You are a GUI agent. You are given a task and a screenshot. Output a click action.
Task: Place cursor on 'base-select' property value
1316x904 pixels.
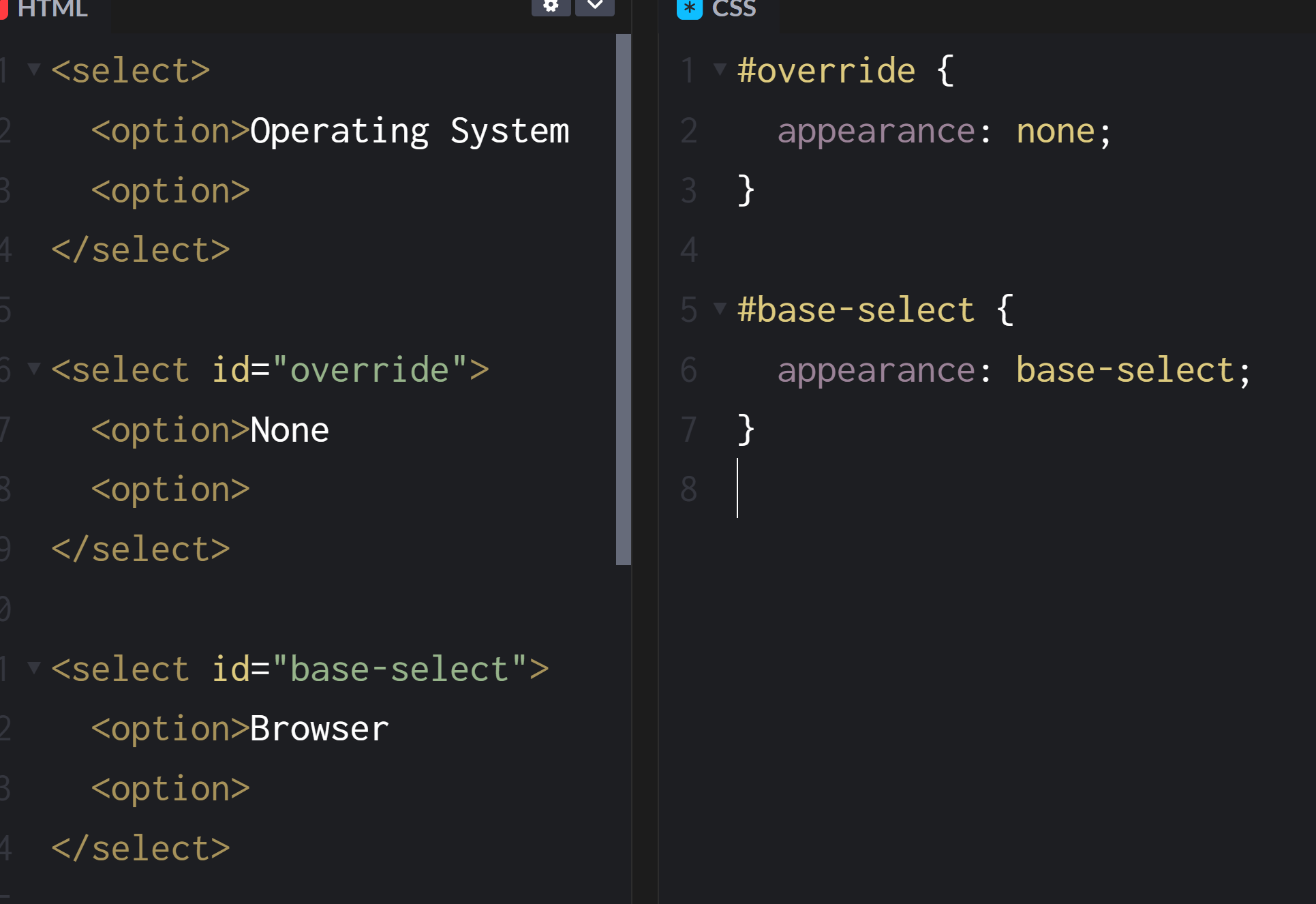(x=1124, y=370)
